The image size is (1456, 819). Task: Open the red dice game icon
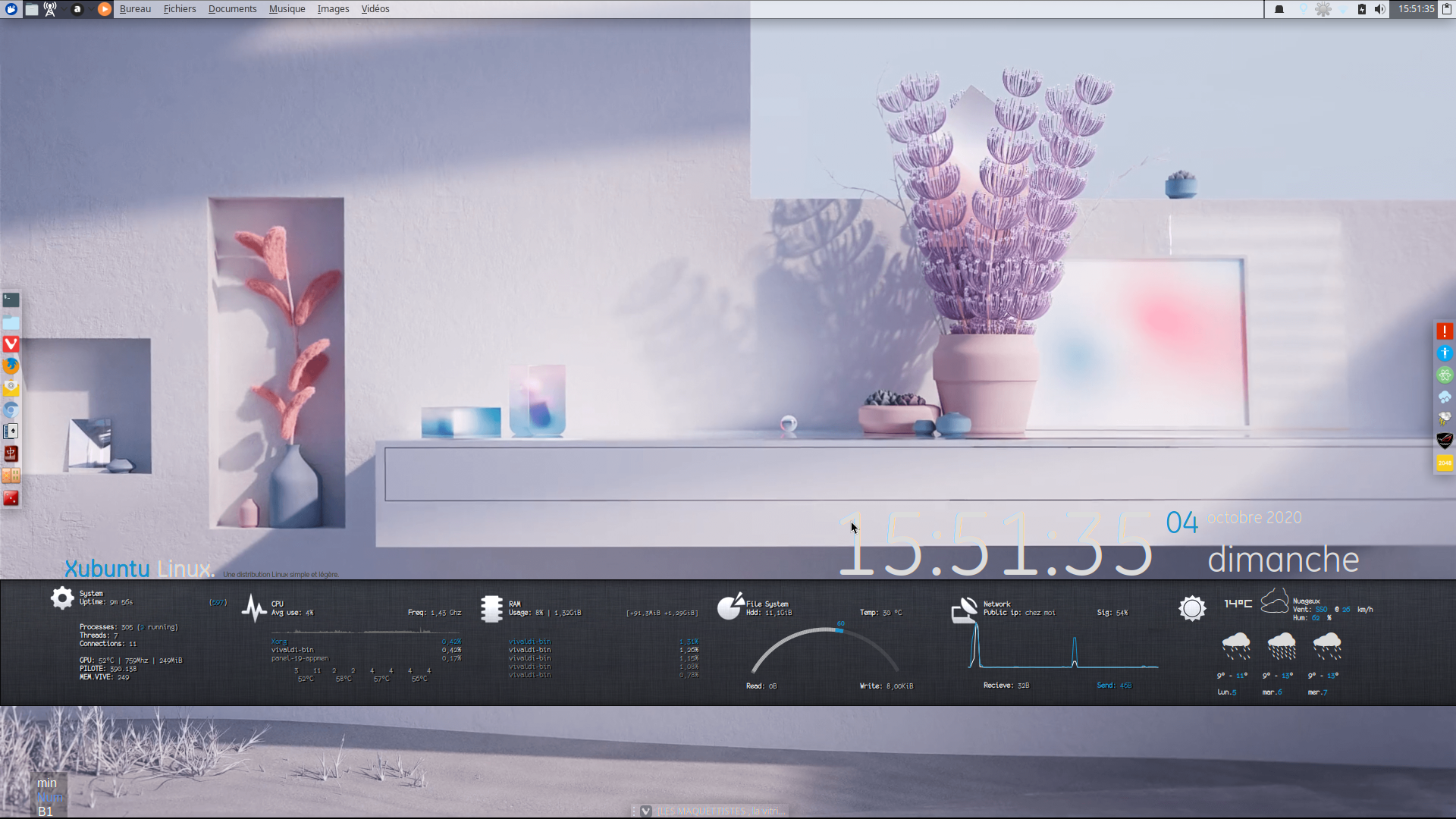(x=11, y=497)
